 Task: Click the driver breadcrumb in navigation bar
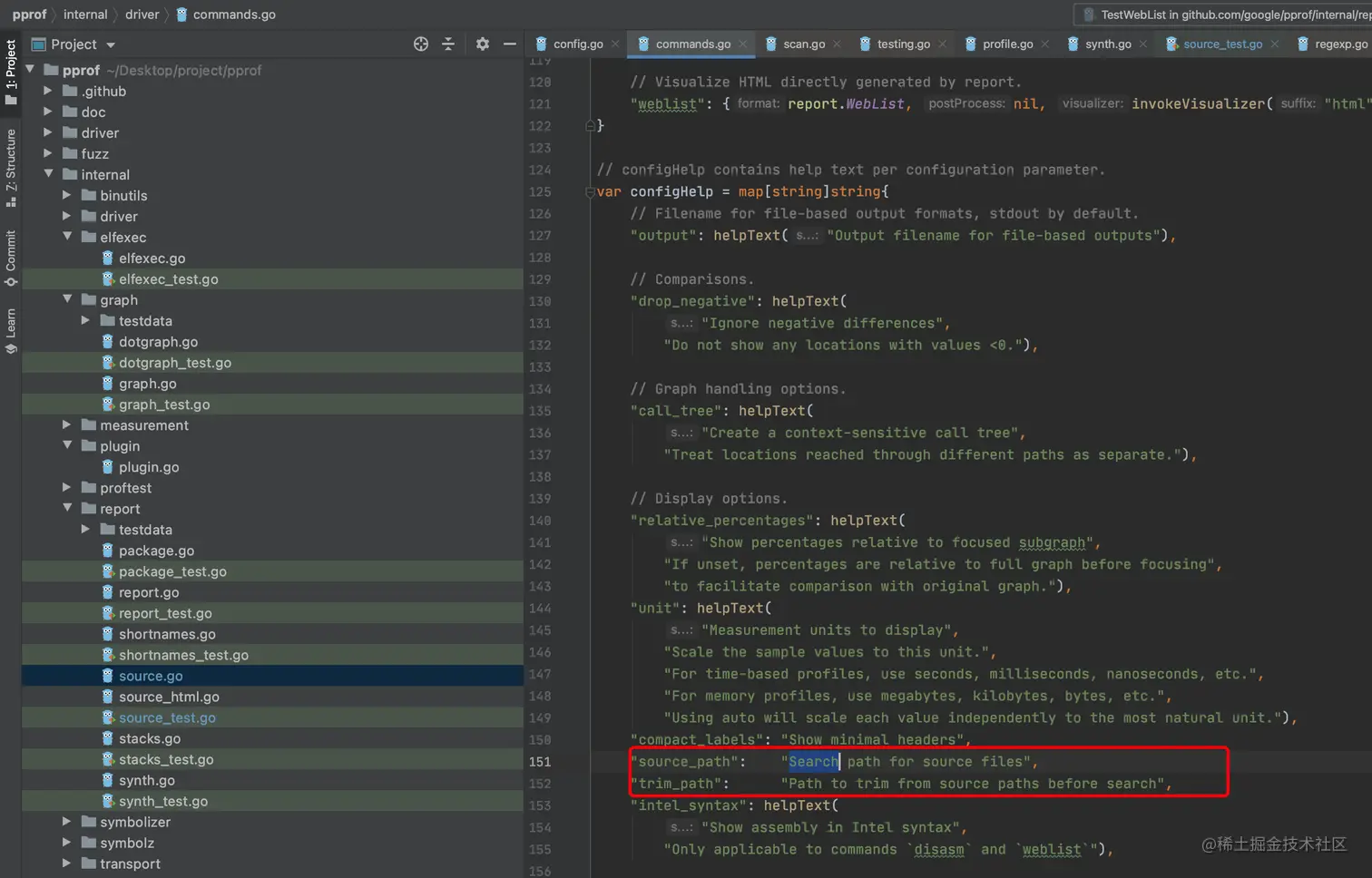(x=142, y=15)
